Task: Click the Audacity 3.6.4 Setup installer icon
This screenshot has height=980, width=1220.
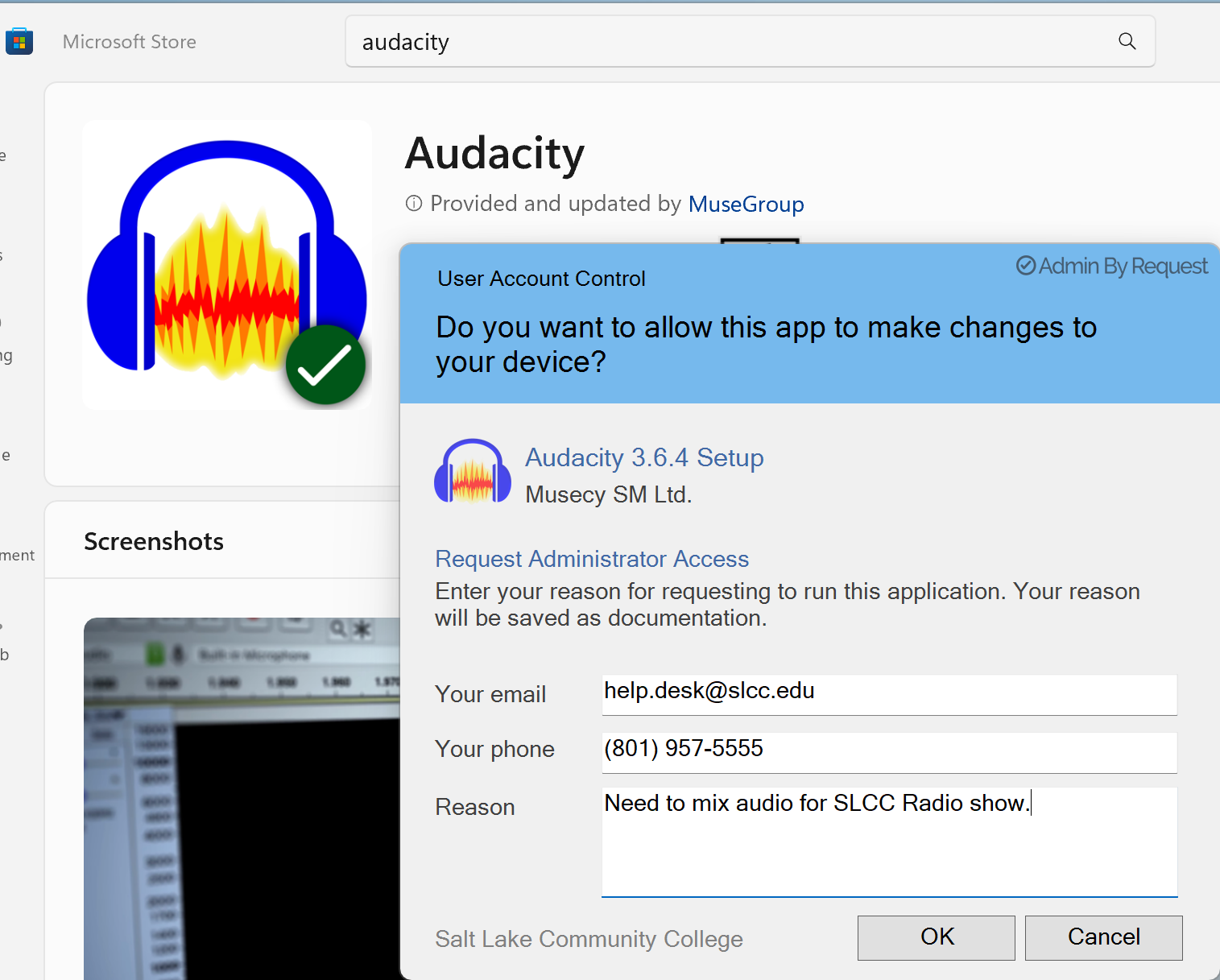Action: (473, 472)
